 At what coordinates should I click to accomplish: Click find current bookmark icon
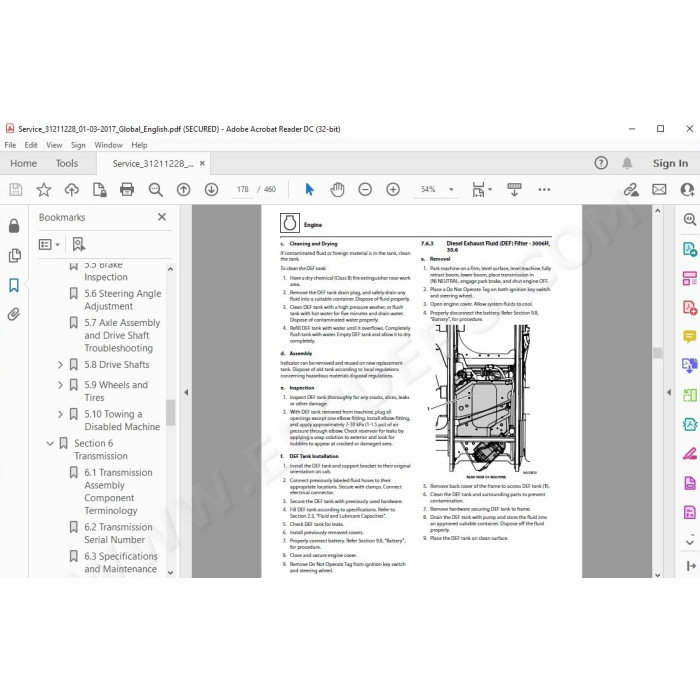point(79,244)
